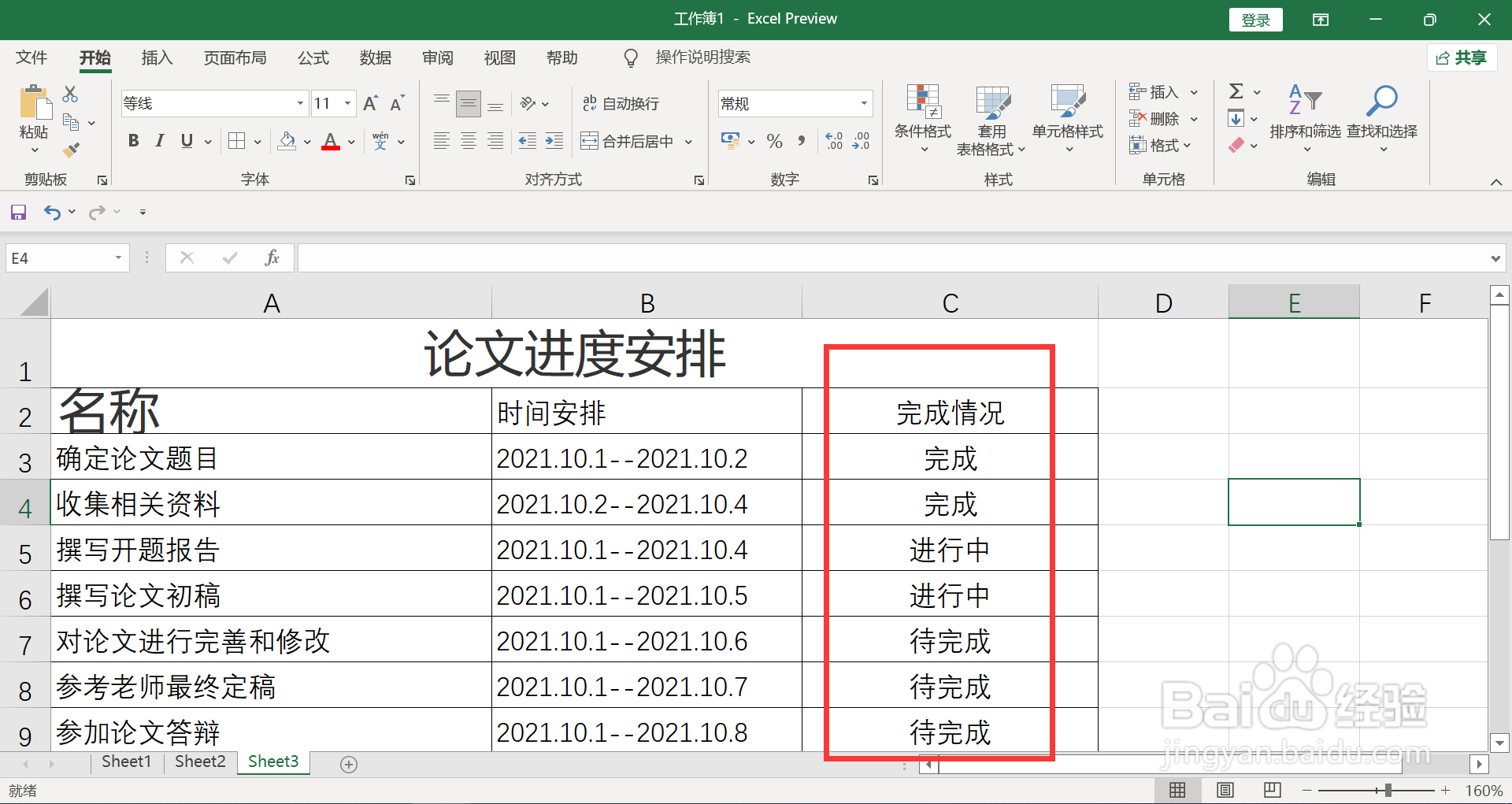Align text left
The height and width of the screenshot is (804, 1512).
(442, 141)
